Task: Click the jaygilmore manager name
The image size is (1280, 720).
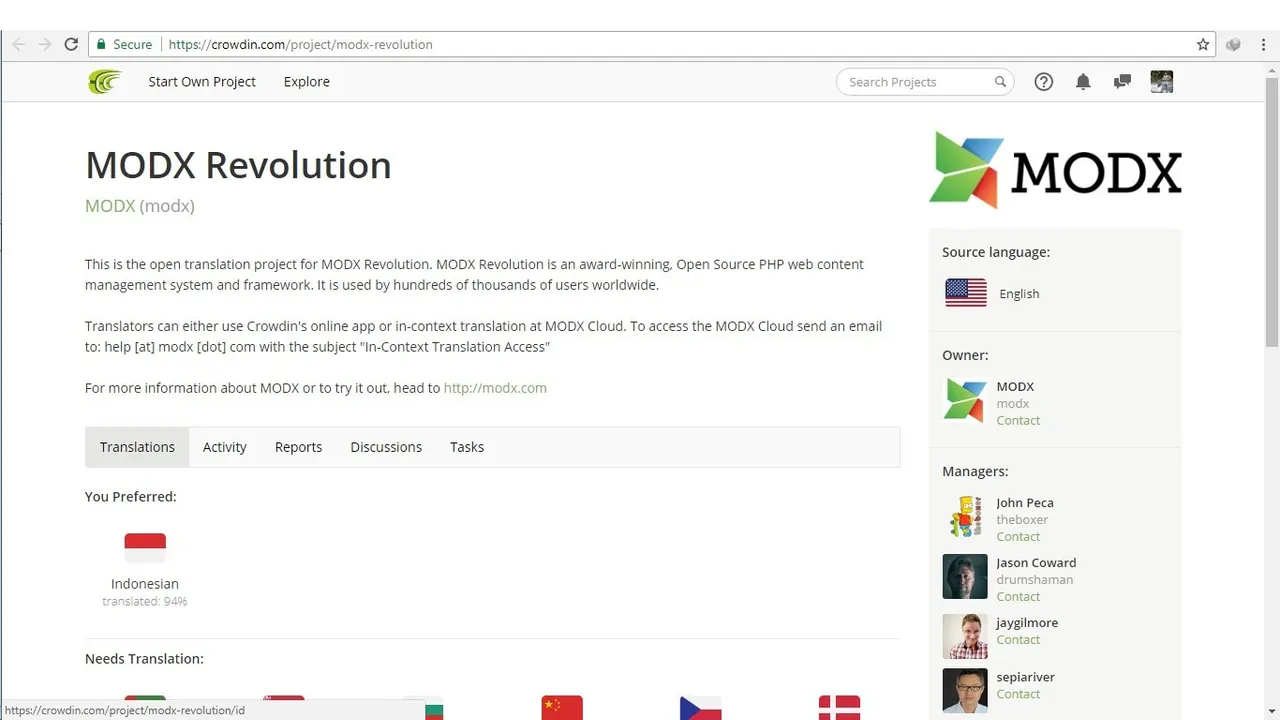Action: point(1027,623)
